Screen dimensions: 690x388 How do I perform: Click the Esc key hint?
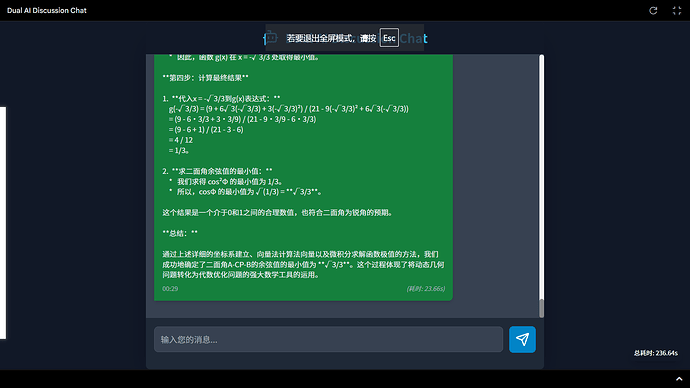tap(389, 38)
